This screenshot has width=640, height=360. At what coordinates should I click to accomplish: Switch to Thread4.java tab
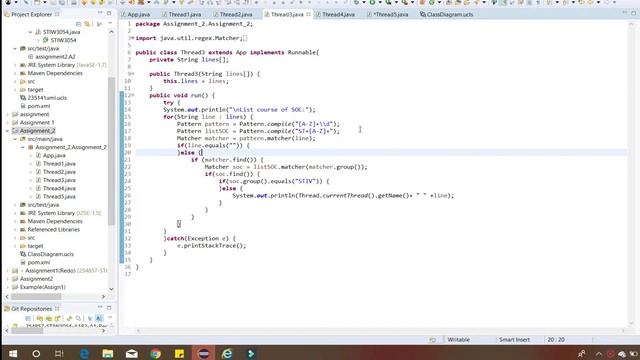tap(335, 14)
